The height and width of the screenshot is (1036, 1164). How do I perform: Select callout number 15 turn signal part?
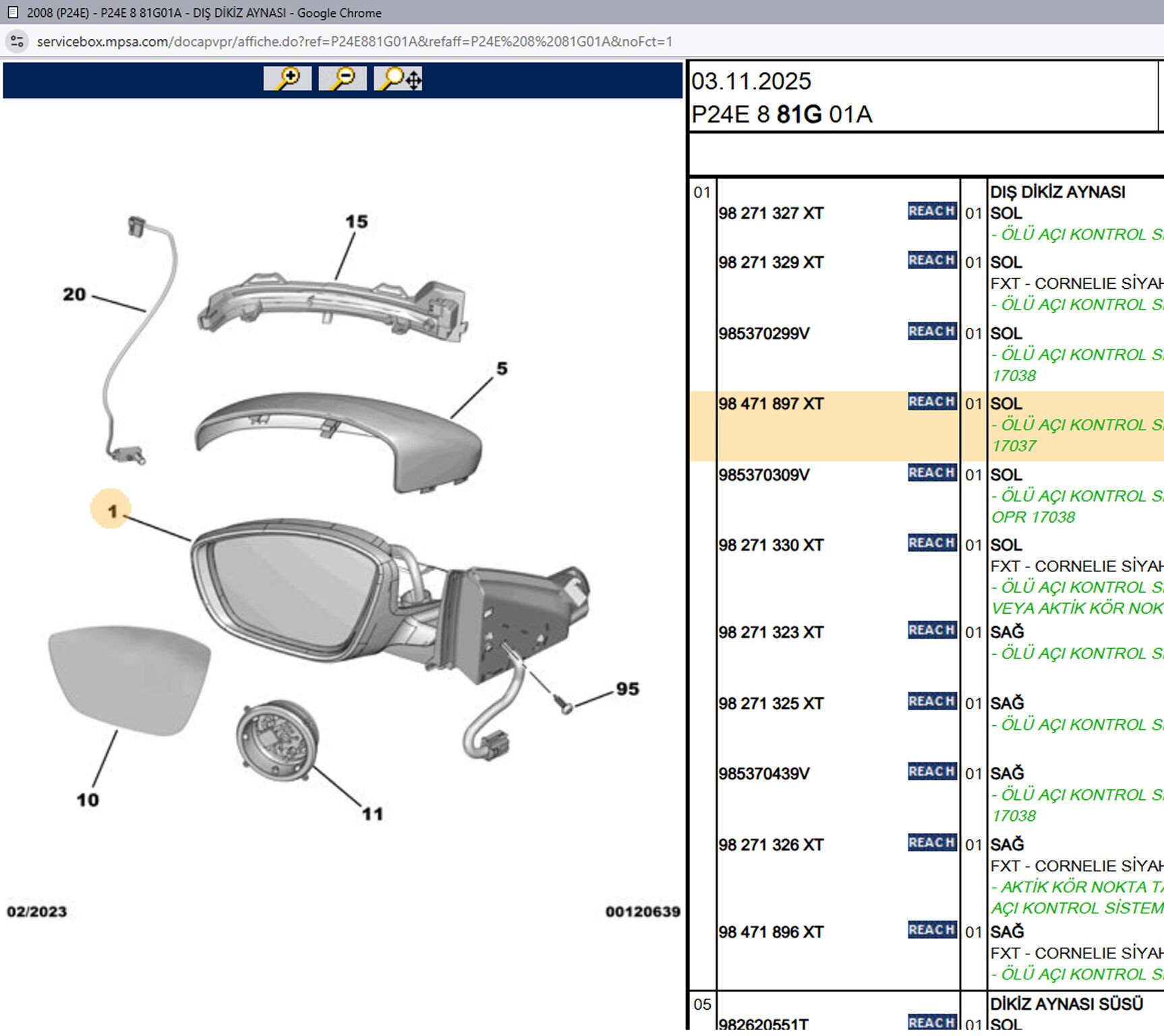356,222
